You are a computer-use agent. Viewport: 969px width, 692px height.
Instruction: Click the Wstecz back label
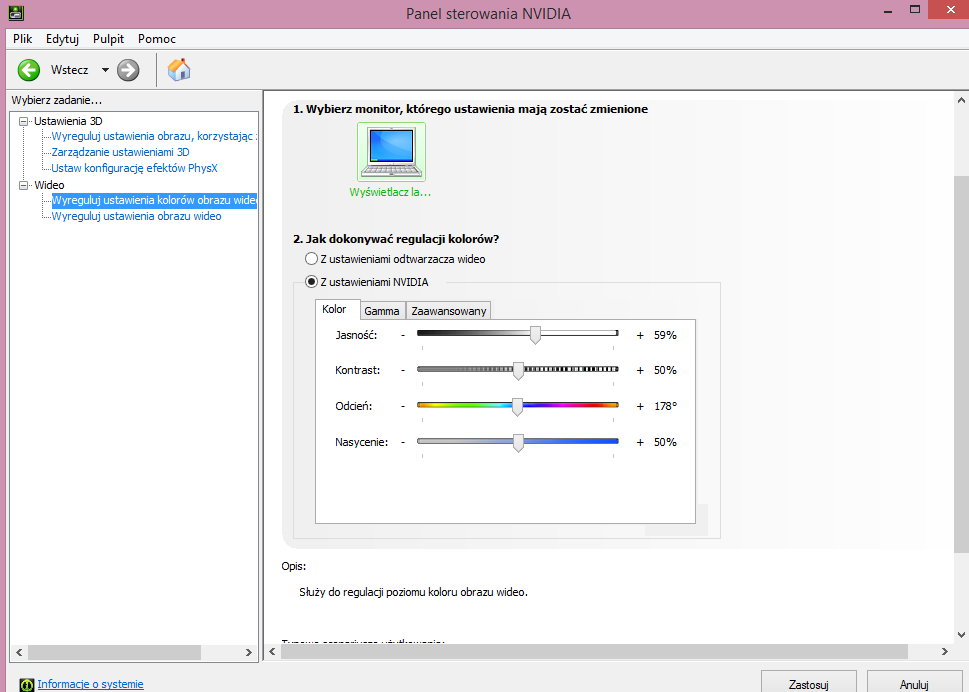tap(69, 70)
